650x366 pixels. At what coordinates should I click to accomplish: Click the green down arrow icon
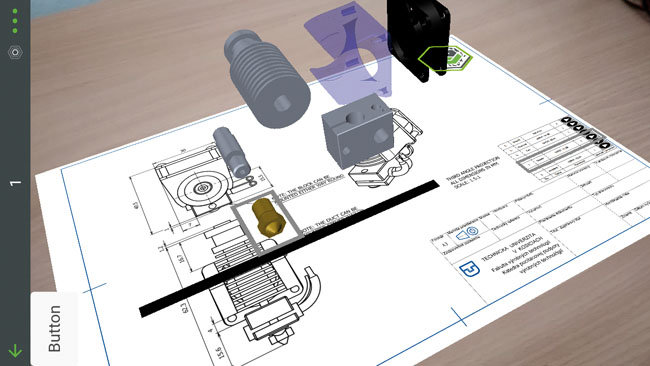tap(15, 351)
